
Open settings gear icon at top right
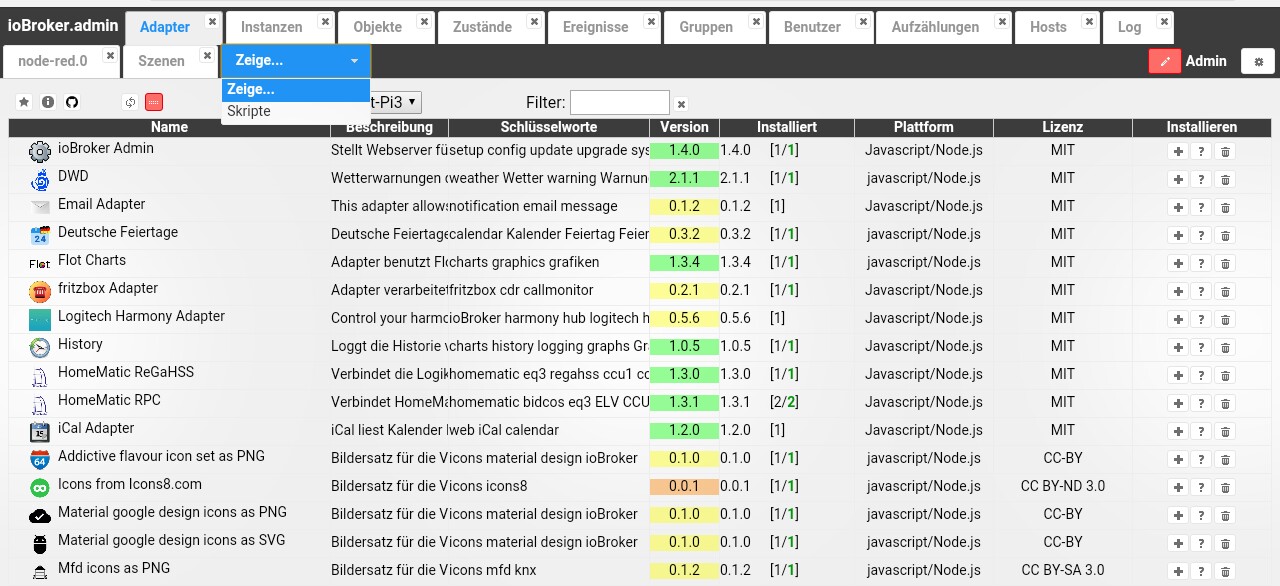pos(1258,61)
